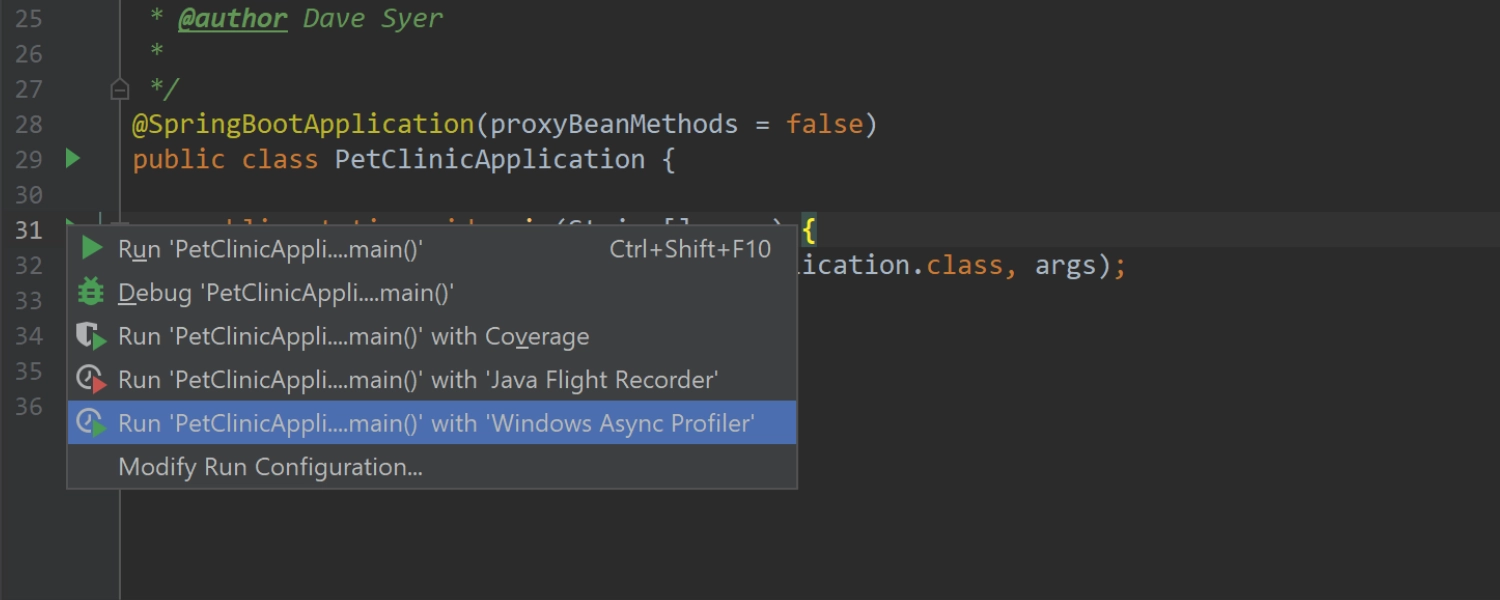Open Modify Run Configuration...
The width and height of the screenshot is (1500, 600).
click(432, 467)
